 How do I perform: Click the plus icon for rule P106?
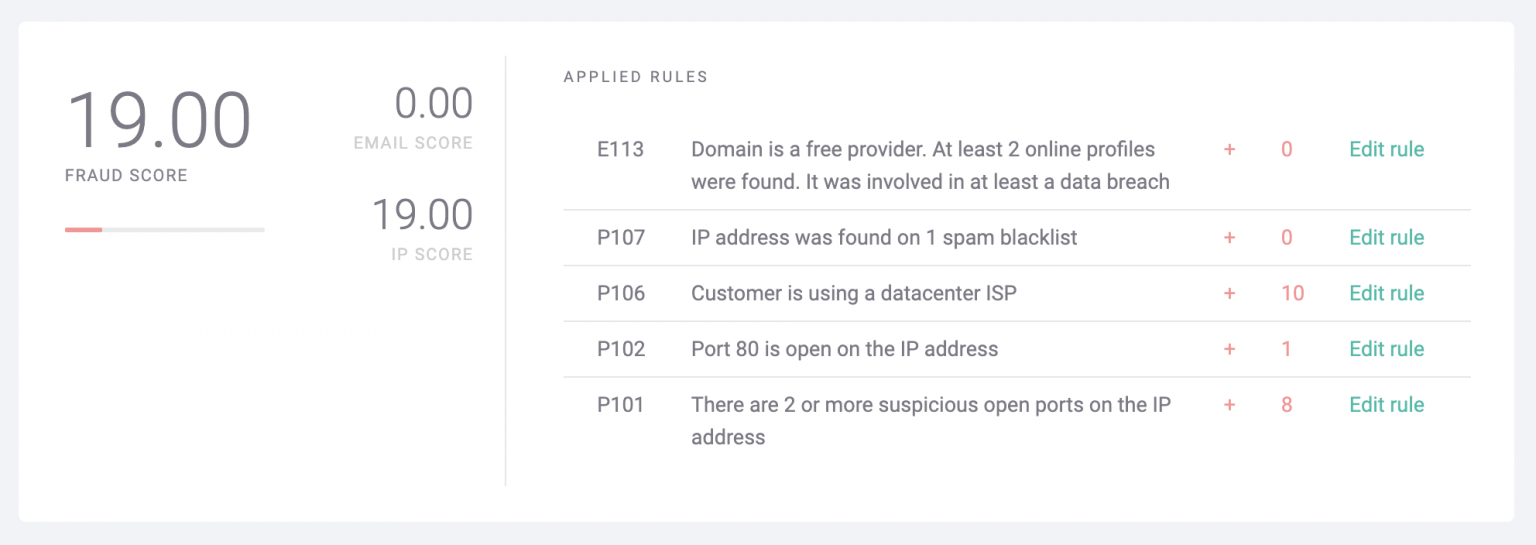tap(1229, 294)
